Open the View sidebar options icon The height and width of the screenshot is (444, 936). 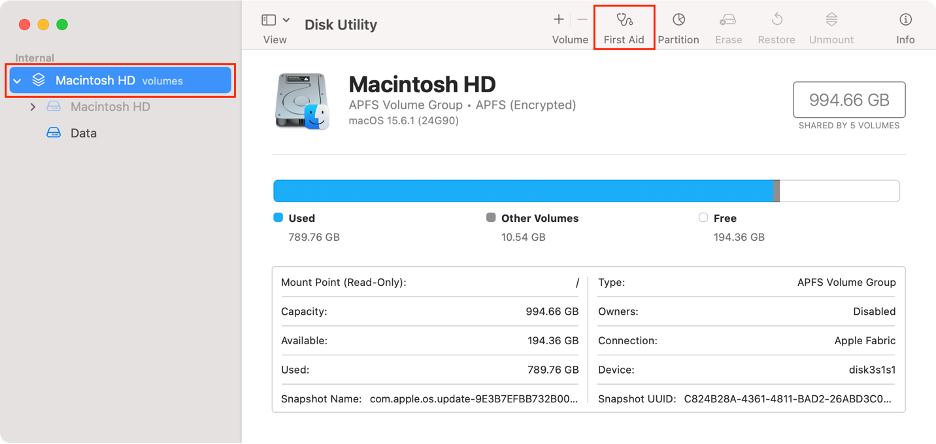pos(269,20)
